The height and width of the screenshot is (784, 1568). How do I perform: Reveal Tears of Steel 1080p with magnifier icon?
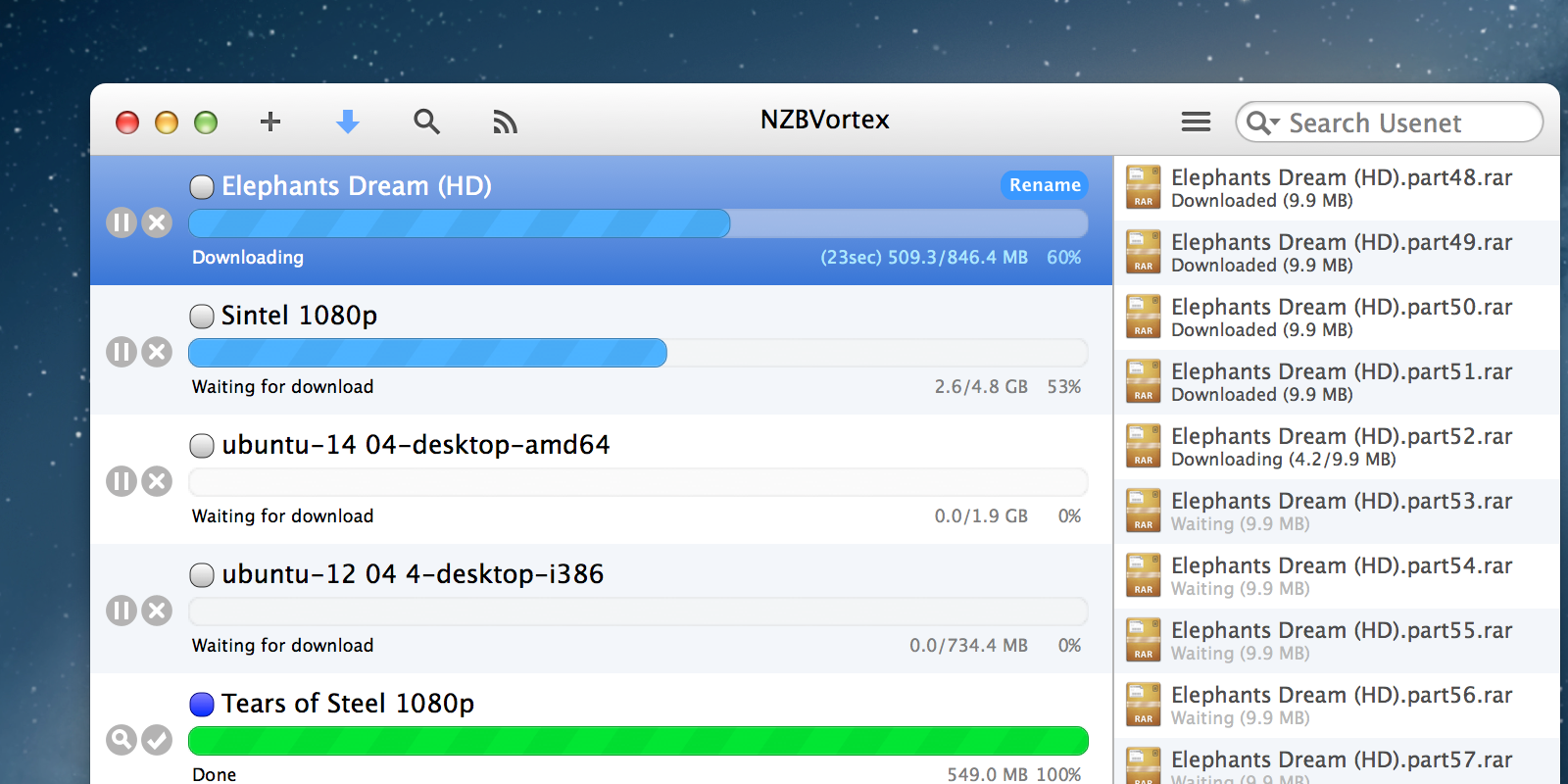coord(122,740)
